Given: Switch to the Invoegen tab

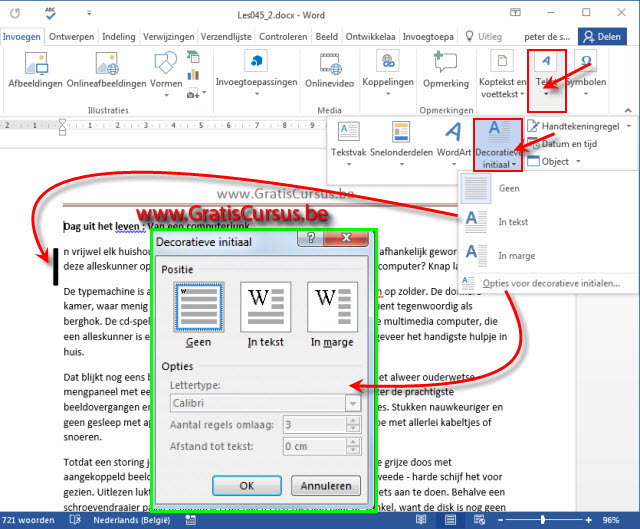Looking at the screenshot, I should (22, 37).
